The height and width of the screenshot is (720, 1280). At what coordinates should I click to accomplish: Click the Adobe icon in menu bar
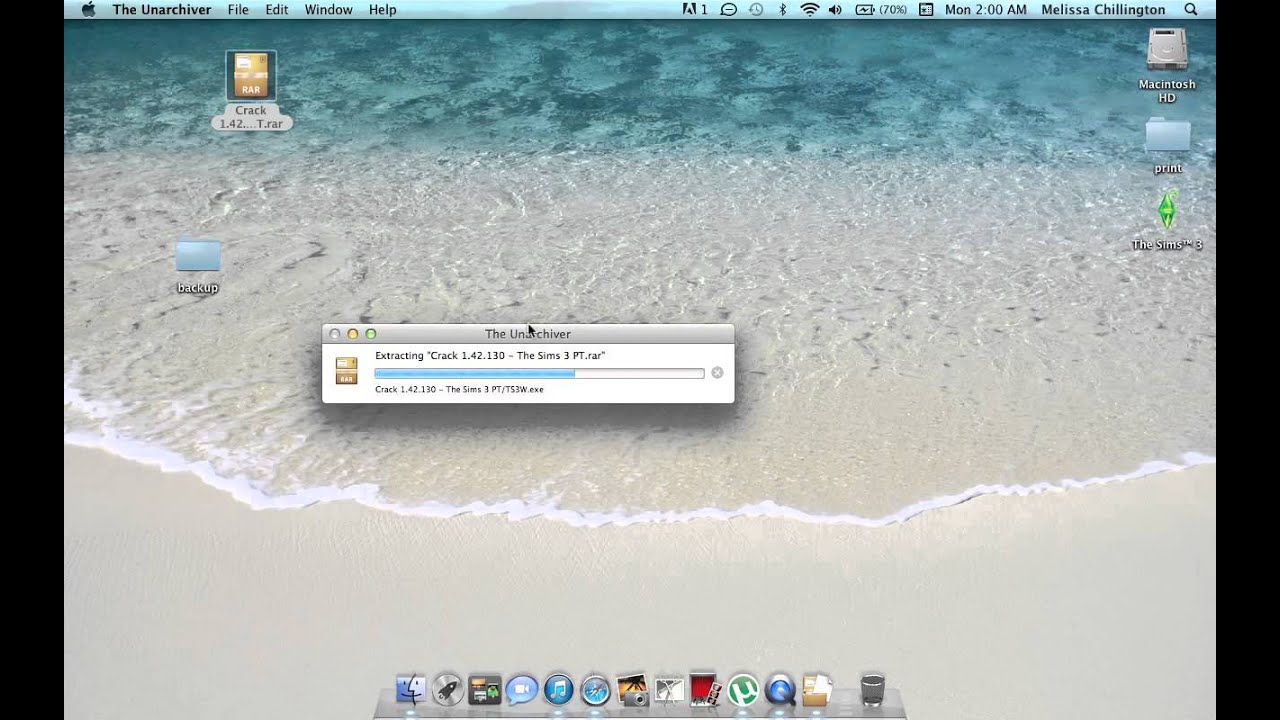695,9
